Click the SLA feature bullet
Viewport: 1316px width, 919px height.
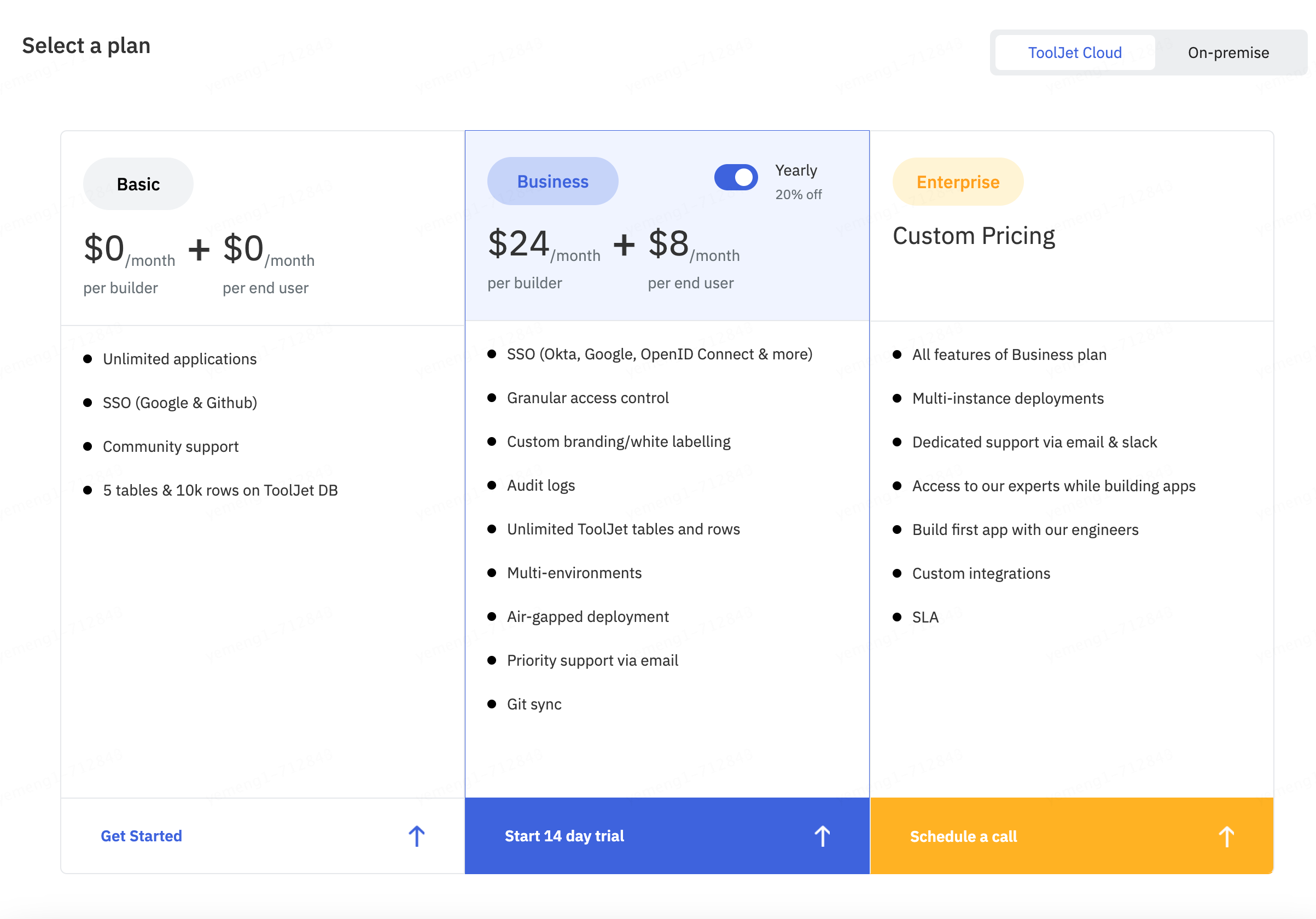[924, 618]
